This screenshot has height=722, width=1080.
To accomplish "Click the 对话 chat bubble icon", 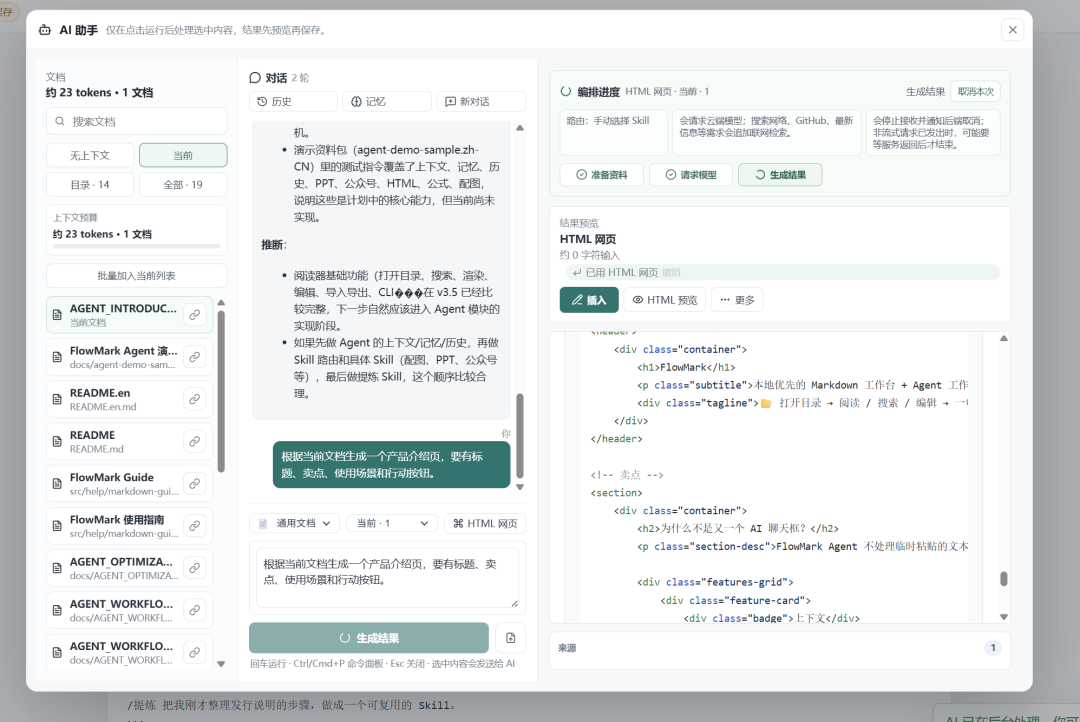I will pyautogui.click(x=255, y=78).
